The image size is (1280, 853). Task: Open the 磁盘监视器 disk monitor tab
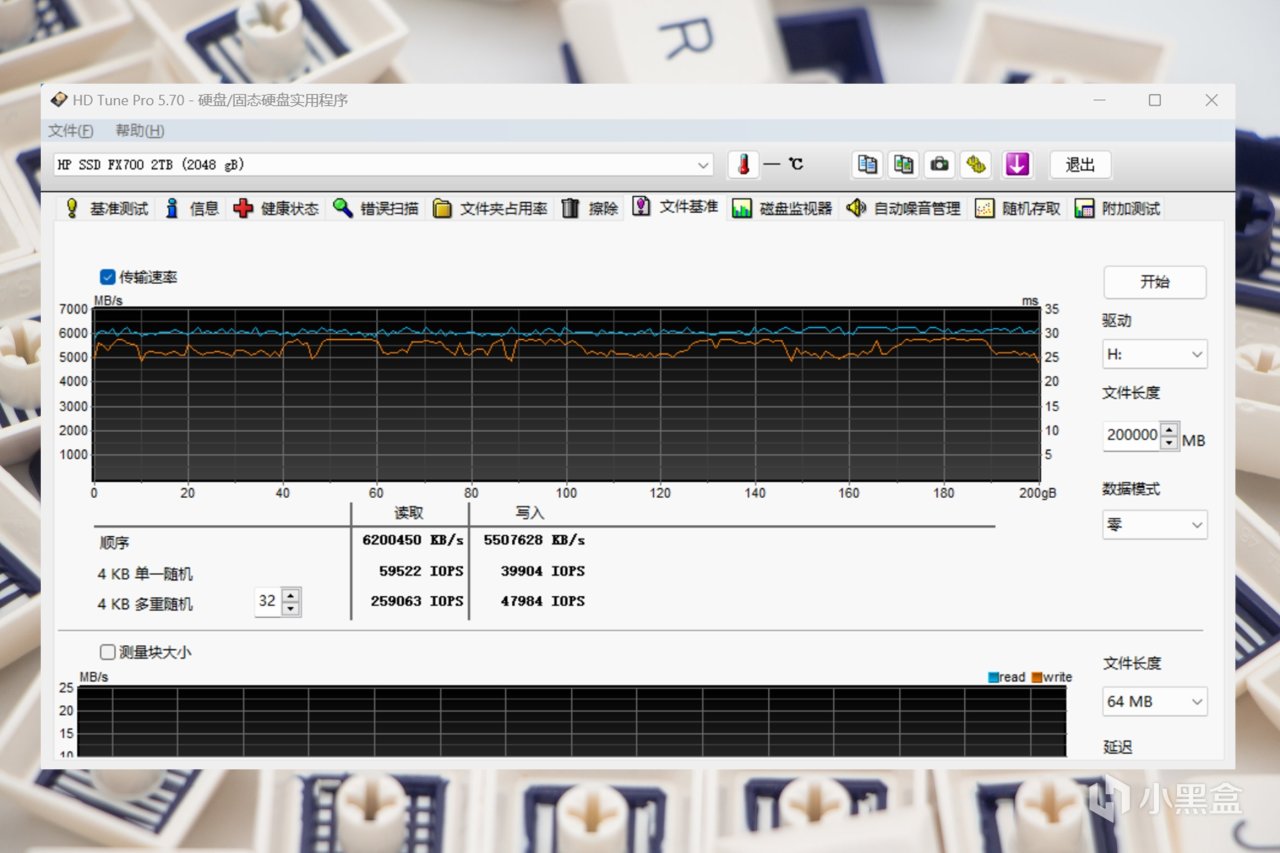tap(782, 208)
